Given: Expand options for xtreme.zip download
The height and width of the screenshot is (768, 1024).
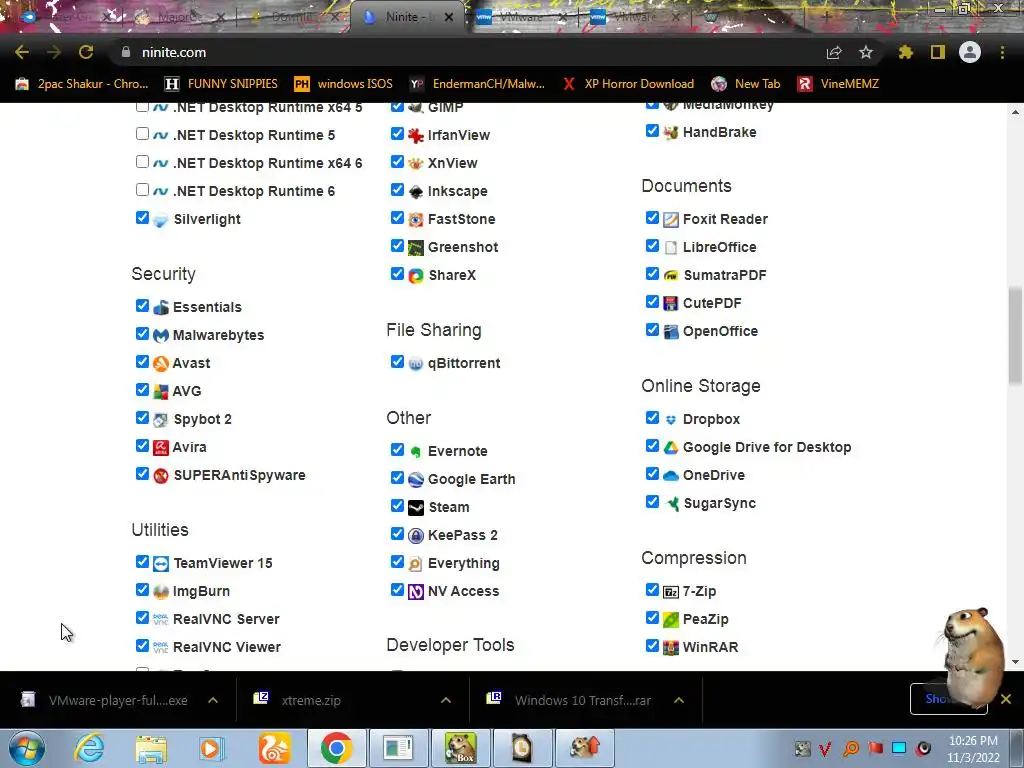Looking at the screenshot, I should 446,700.
